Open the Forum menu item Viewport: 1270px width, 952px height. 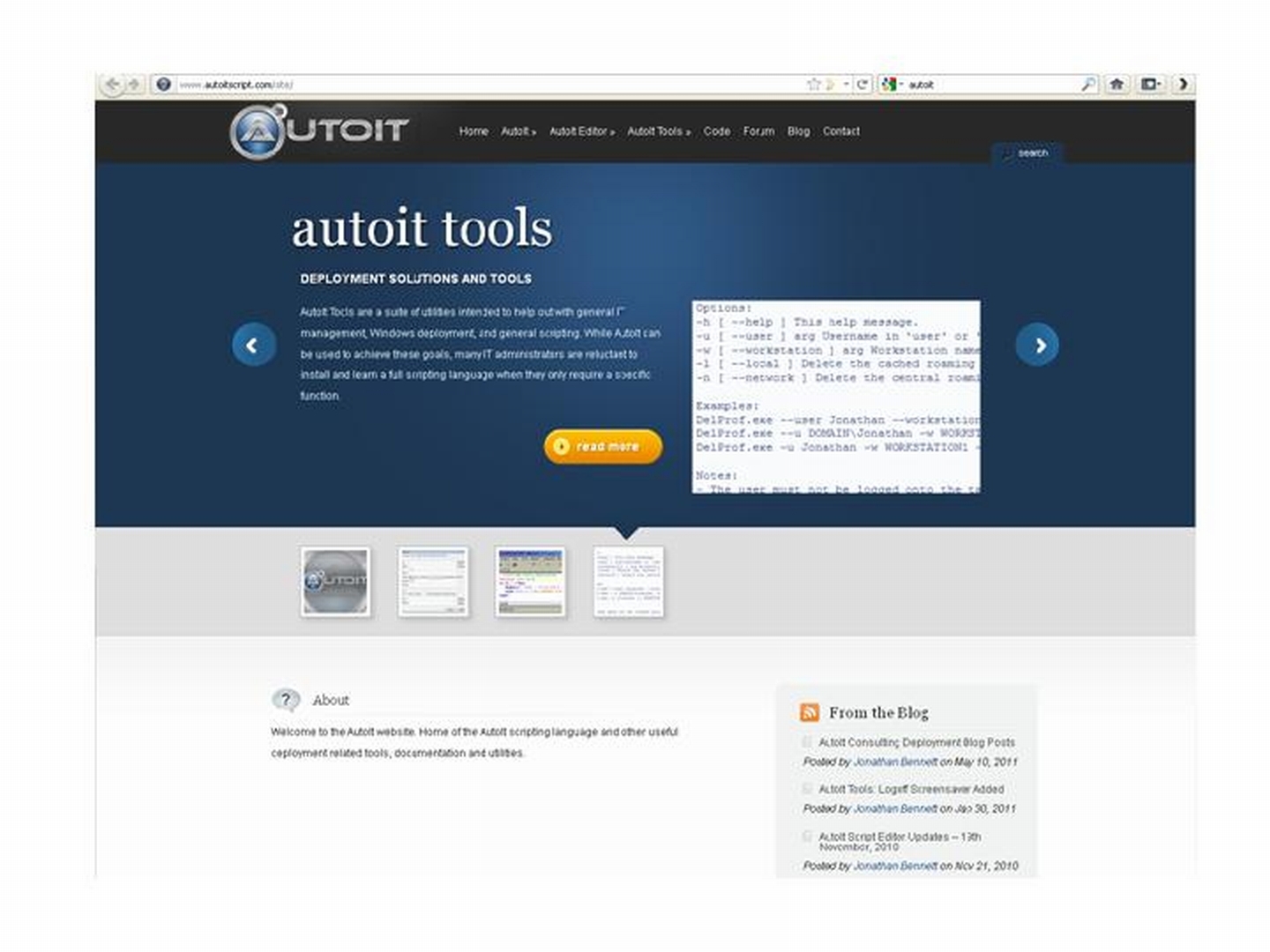click(758, 131)
